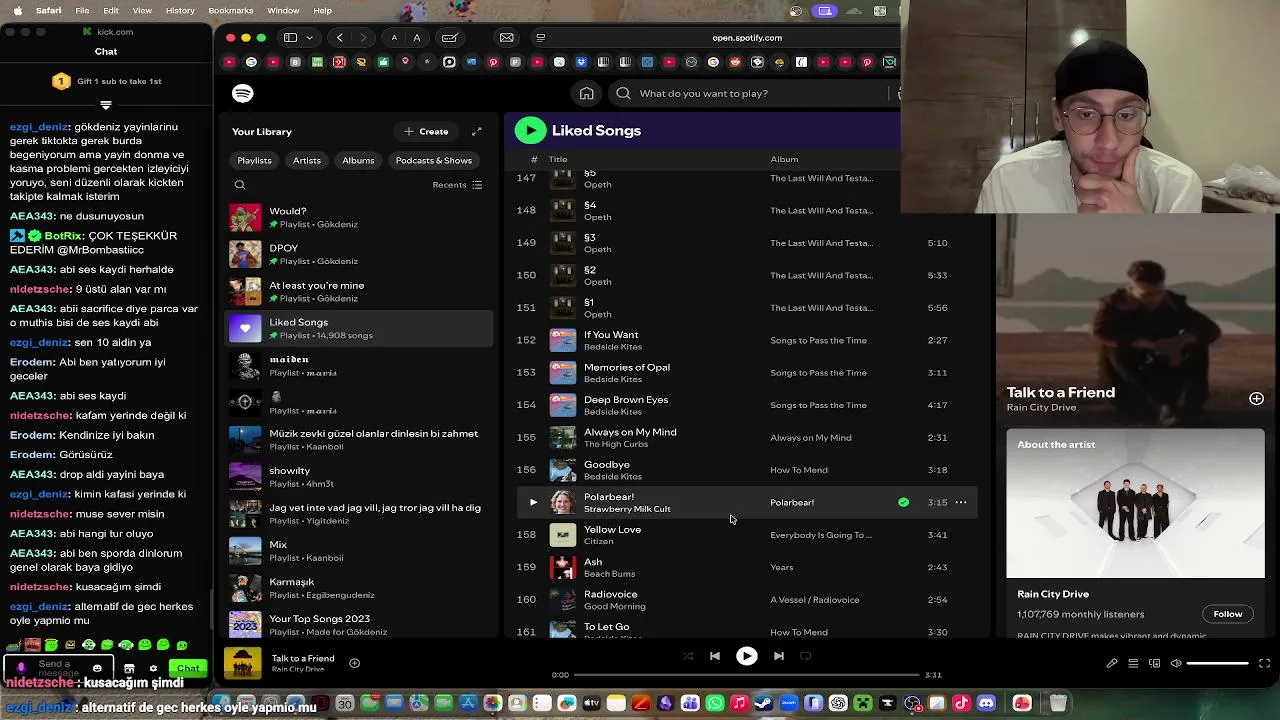1280x720 pixels.
Task: Open the History menu
Action: coord(180,10)
